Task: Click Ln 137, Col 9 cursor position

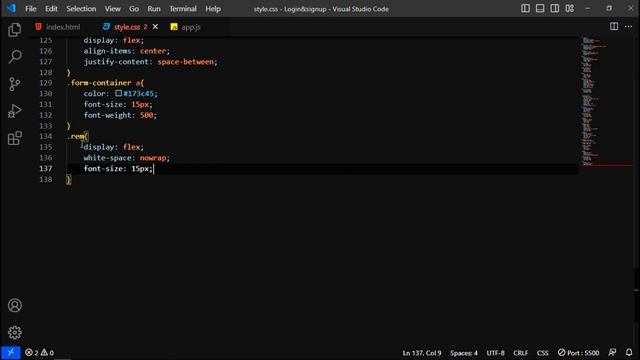Action: 422,353
